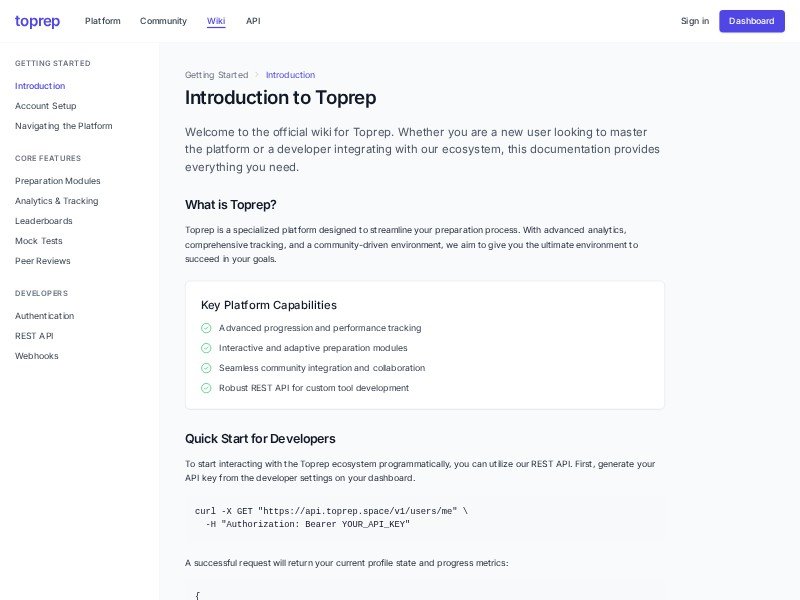Open the Mock Tests page
The height and width of the screenshot is (600, 800).
[x=38, y=241]
